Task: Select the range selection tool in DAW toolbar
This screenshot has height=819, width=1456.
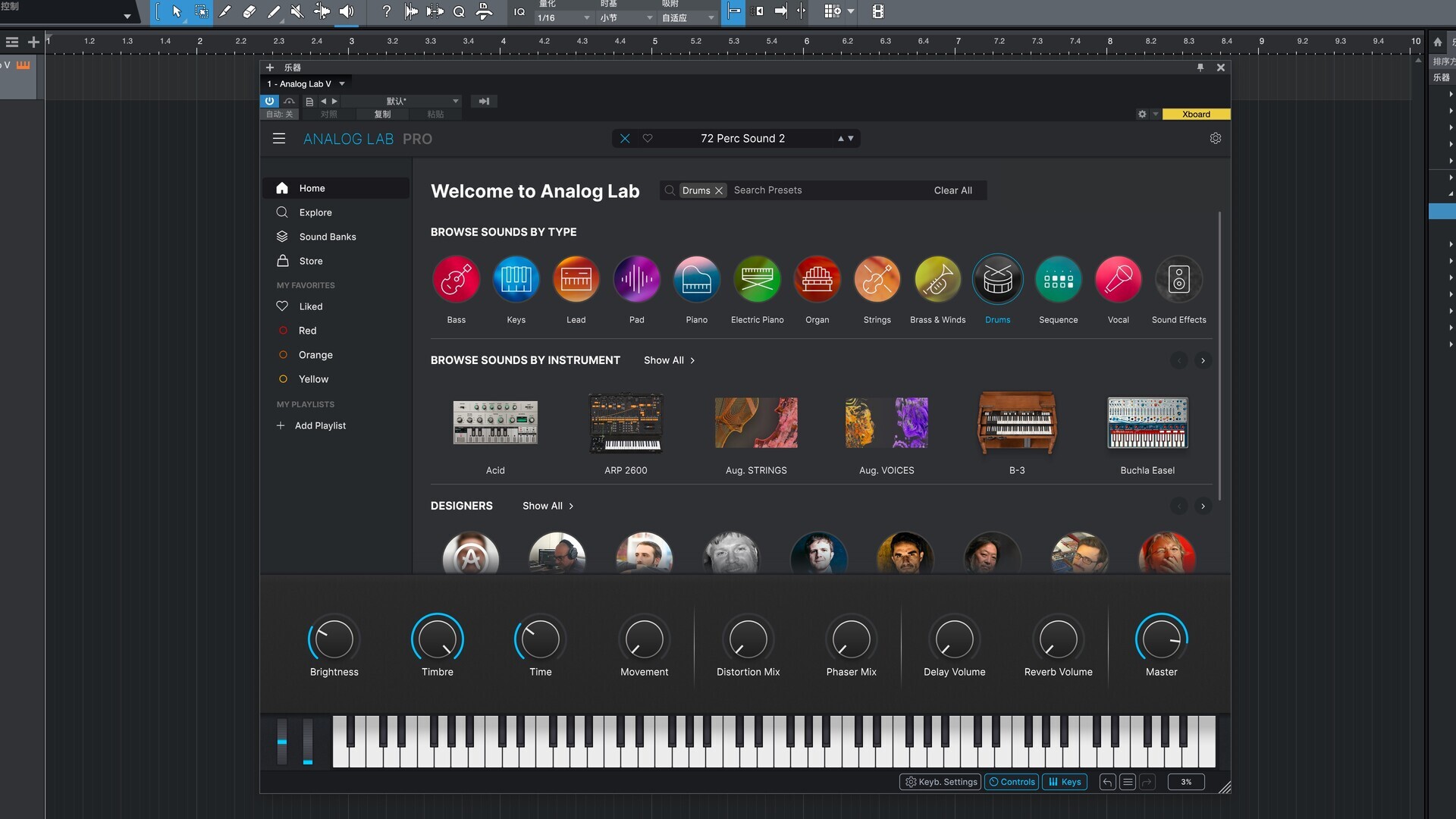Action: click(x=201, y=11)
